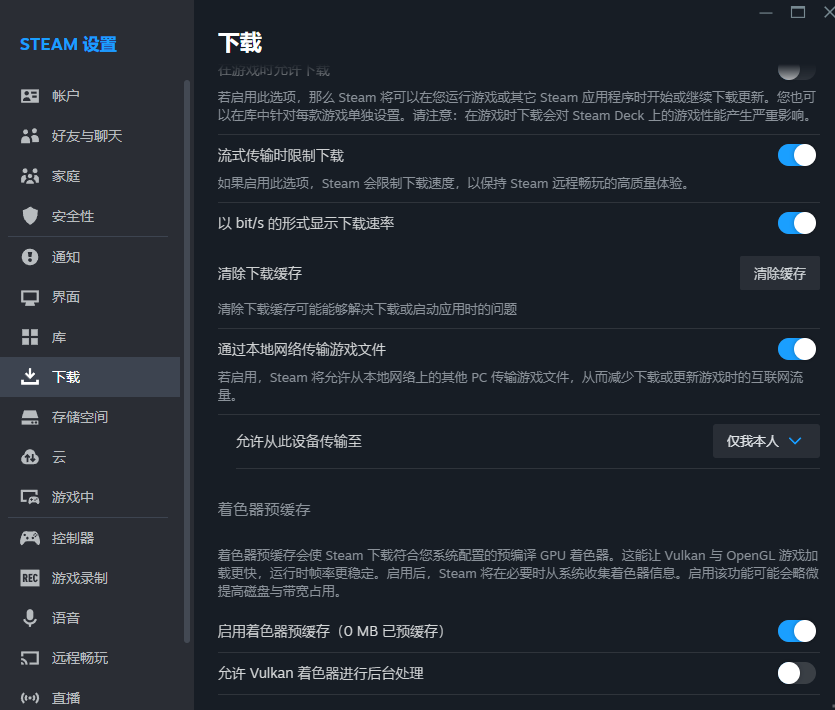The height and width of the screenshot is (710, 835).
Task: Click the 家庭 family group icon
Action: [x=30, y=176]
